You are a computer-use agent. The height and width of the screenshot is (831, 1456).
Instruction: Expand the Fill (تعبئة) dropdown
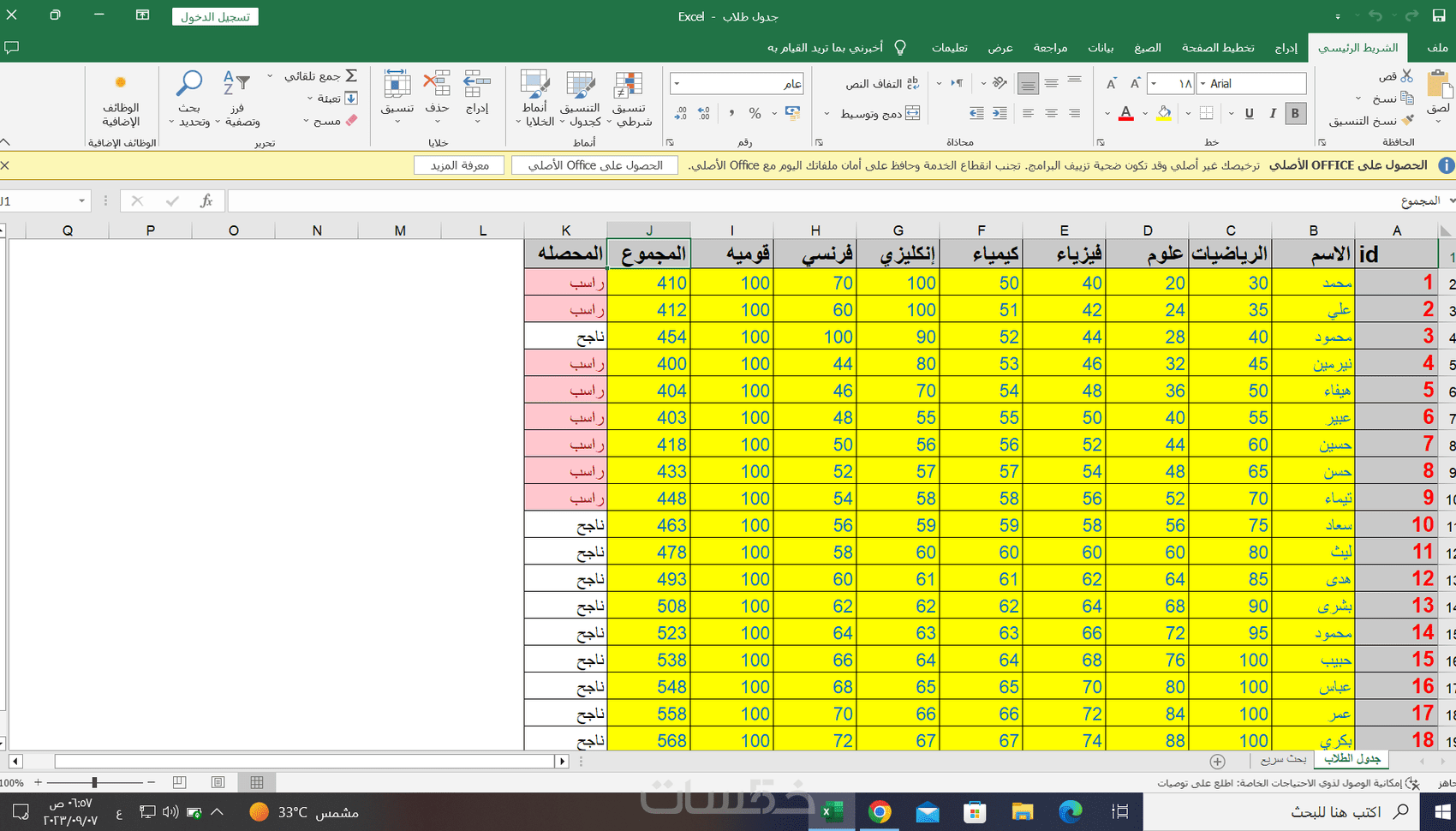310,99
